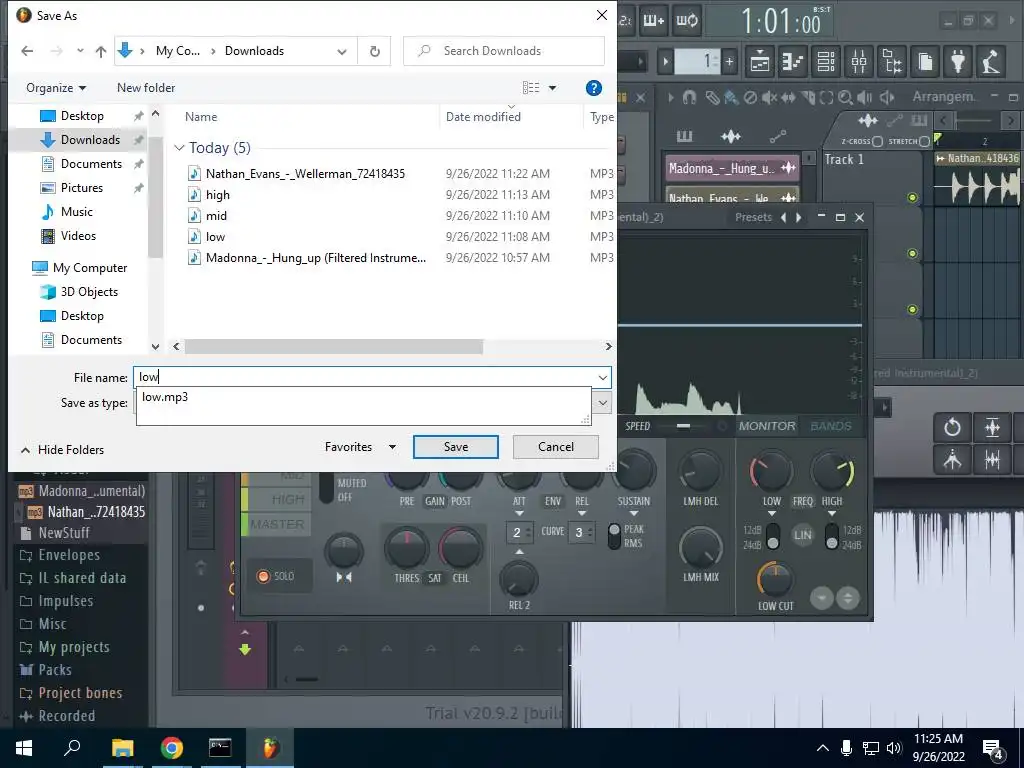Click the Save button

[x=456, y=447]
